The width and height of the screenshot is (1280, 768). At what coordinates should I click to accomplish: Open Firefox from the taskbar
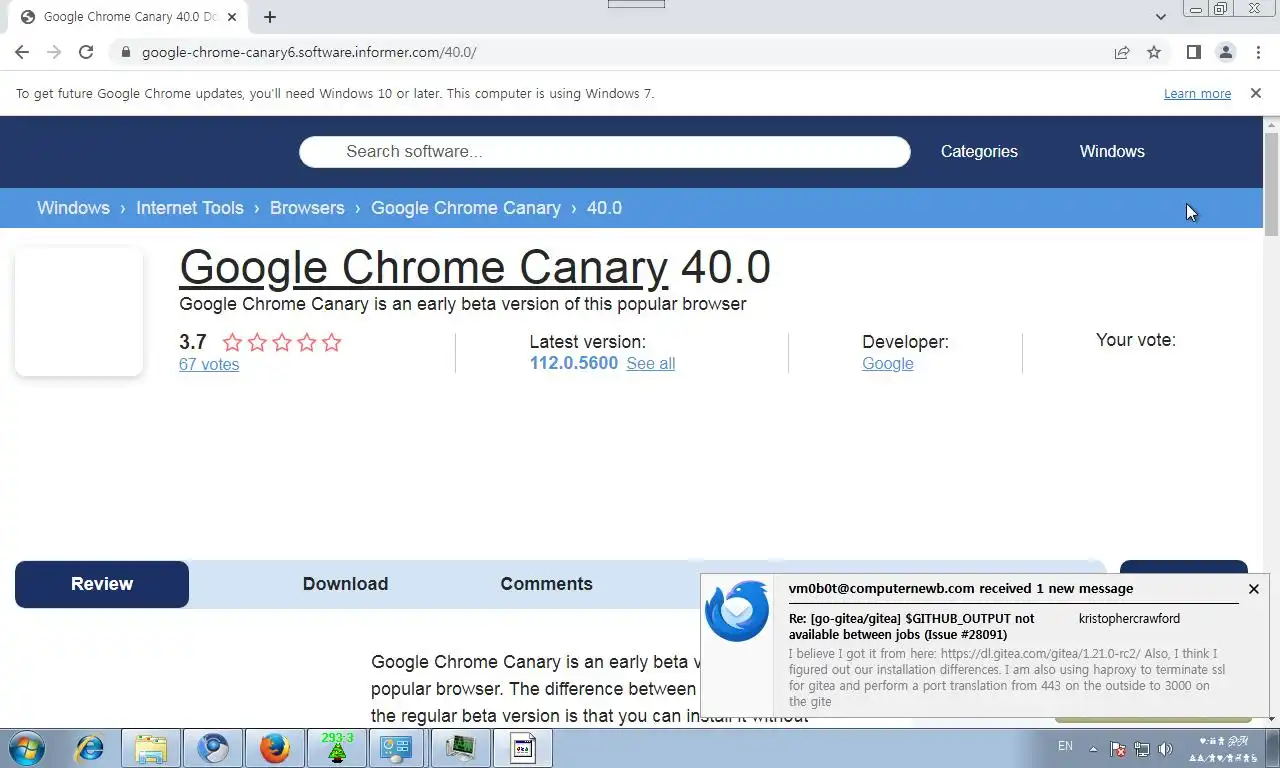click(x=275, y=748)
